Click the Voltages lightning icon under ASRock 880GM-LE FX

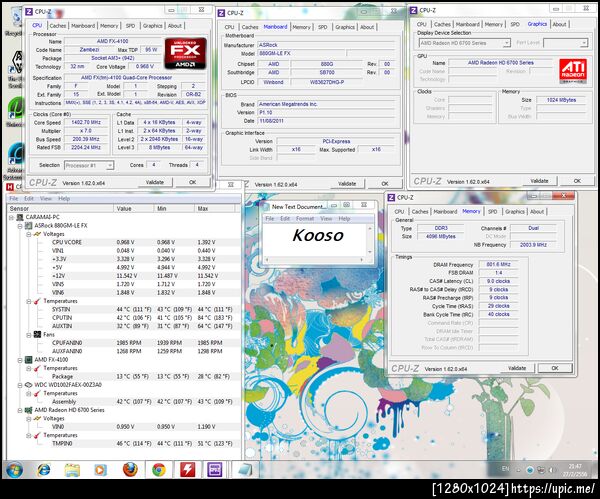coord(37,234)
